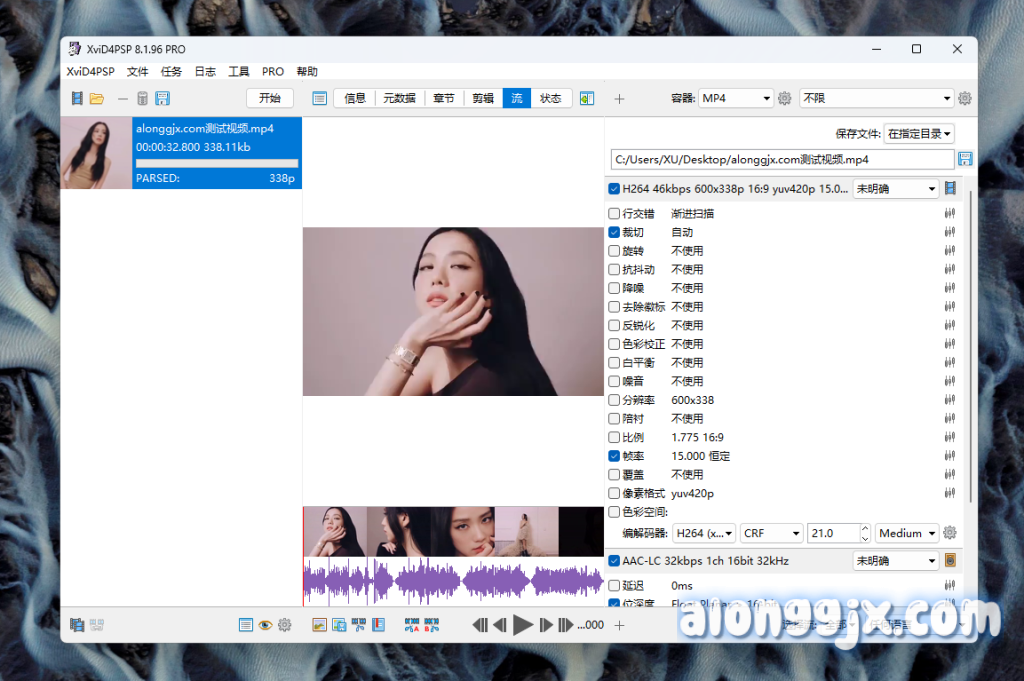Click the save icon beside output path
1024x681 pixels.
pyautogui.click(x=965, y=159)
